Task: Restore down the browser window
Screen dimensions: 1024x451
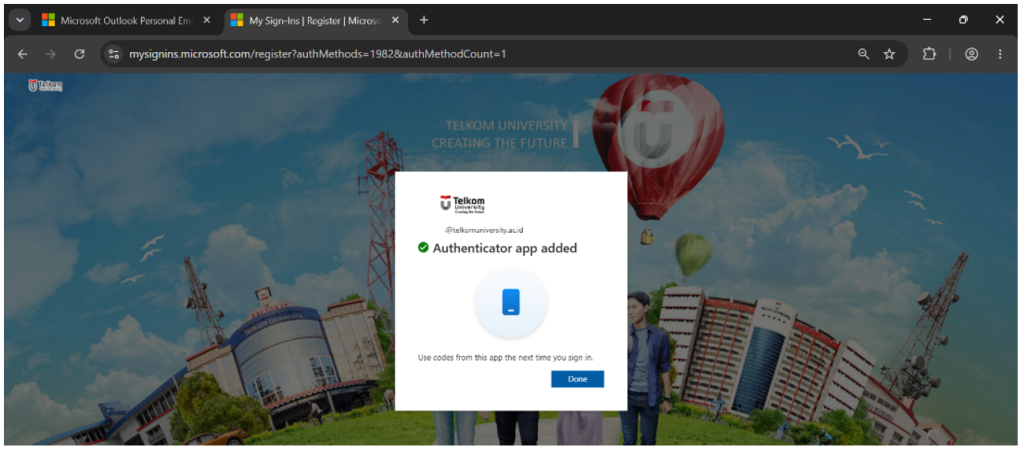Action: (x=963, y=20)
